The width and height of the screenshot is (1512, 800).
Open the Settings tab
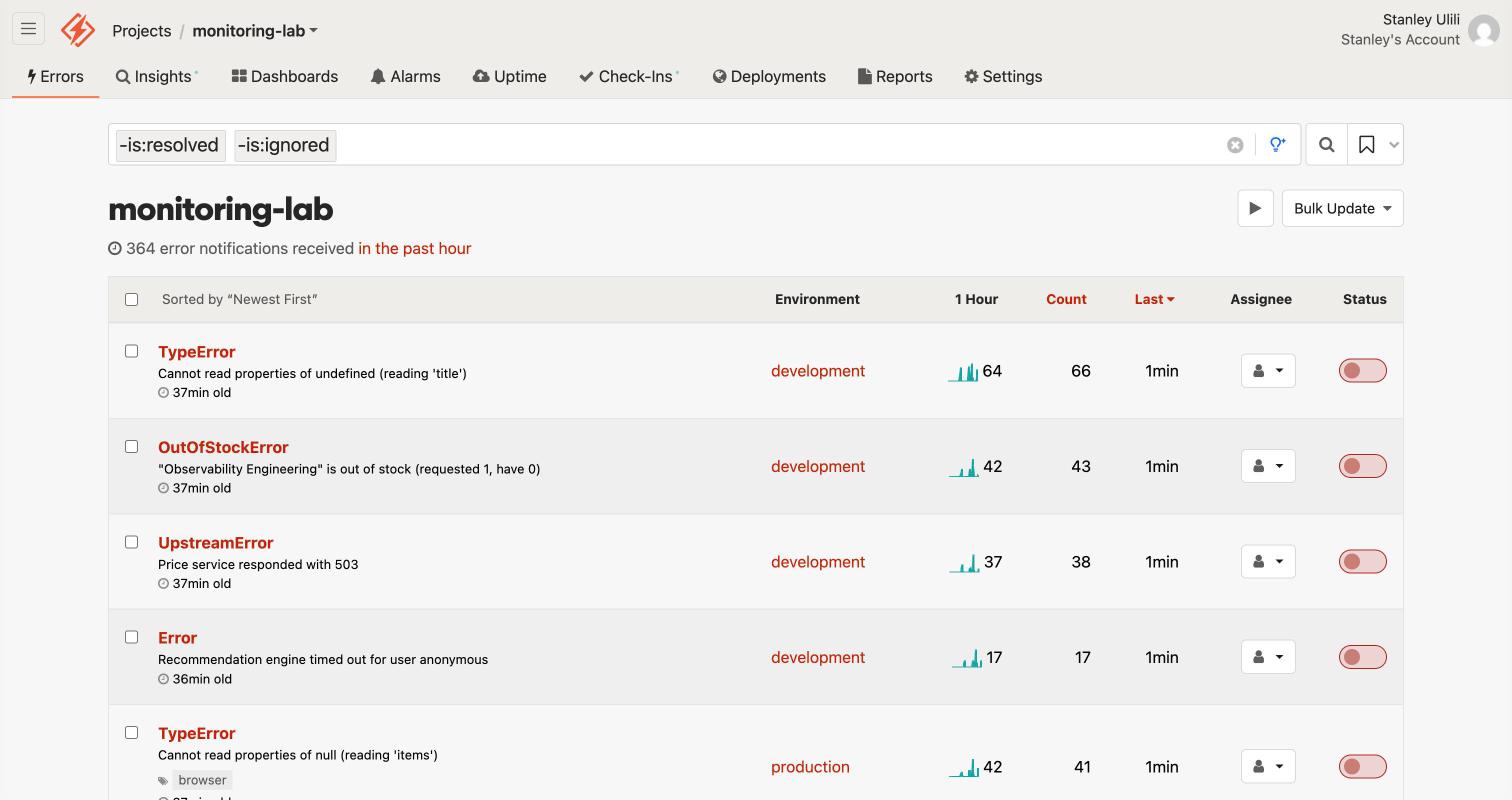[x=1003, y=77]
